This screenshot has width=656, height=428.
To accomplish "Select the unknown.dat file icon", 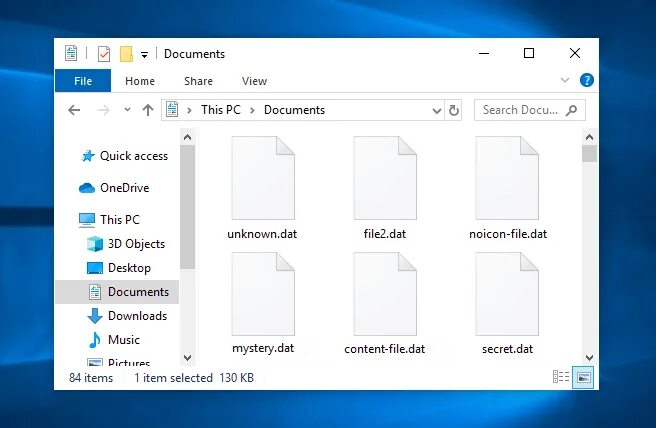I will click(x=263, y=178).
